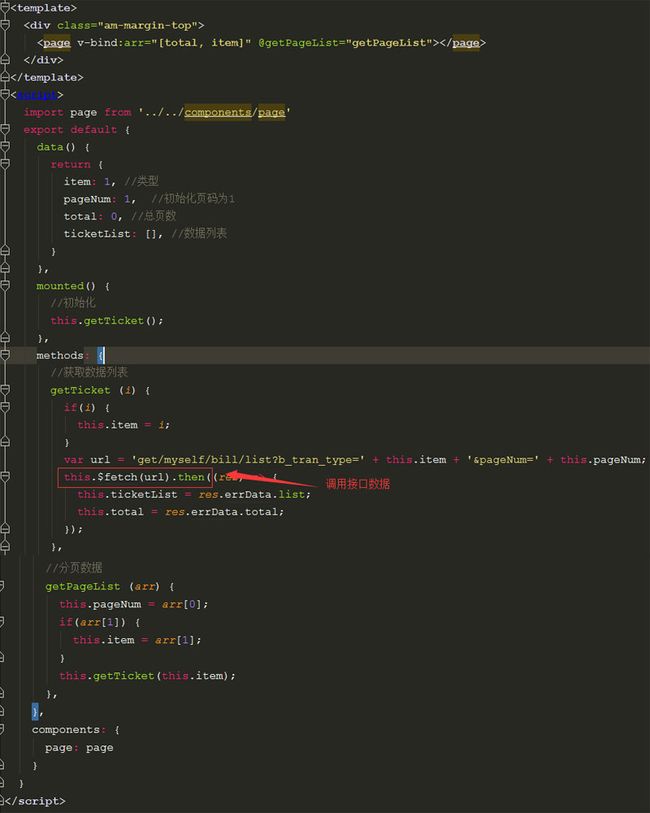Click the //类型 comment

click(142, 181)
